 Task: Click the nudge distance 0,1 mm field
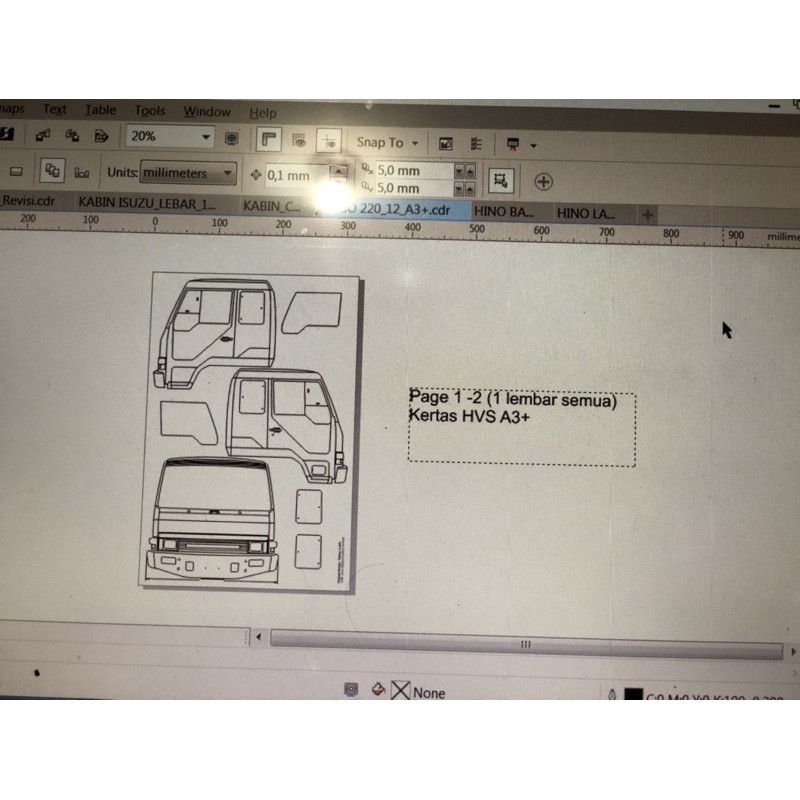[294, 175]
